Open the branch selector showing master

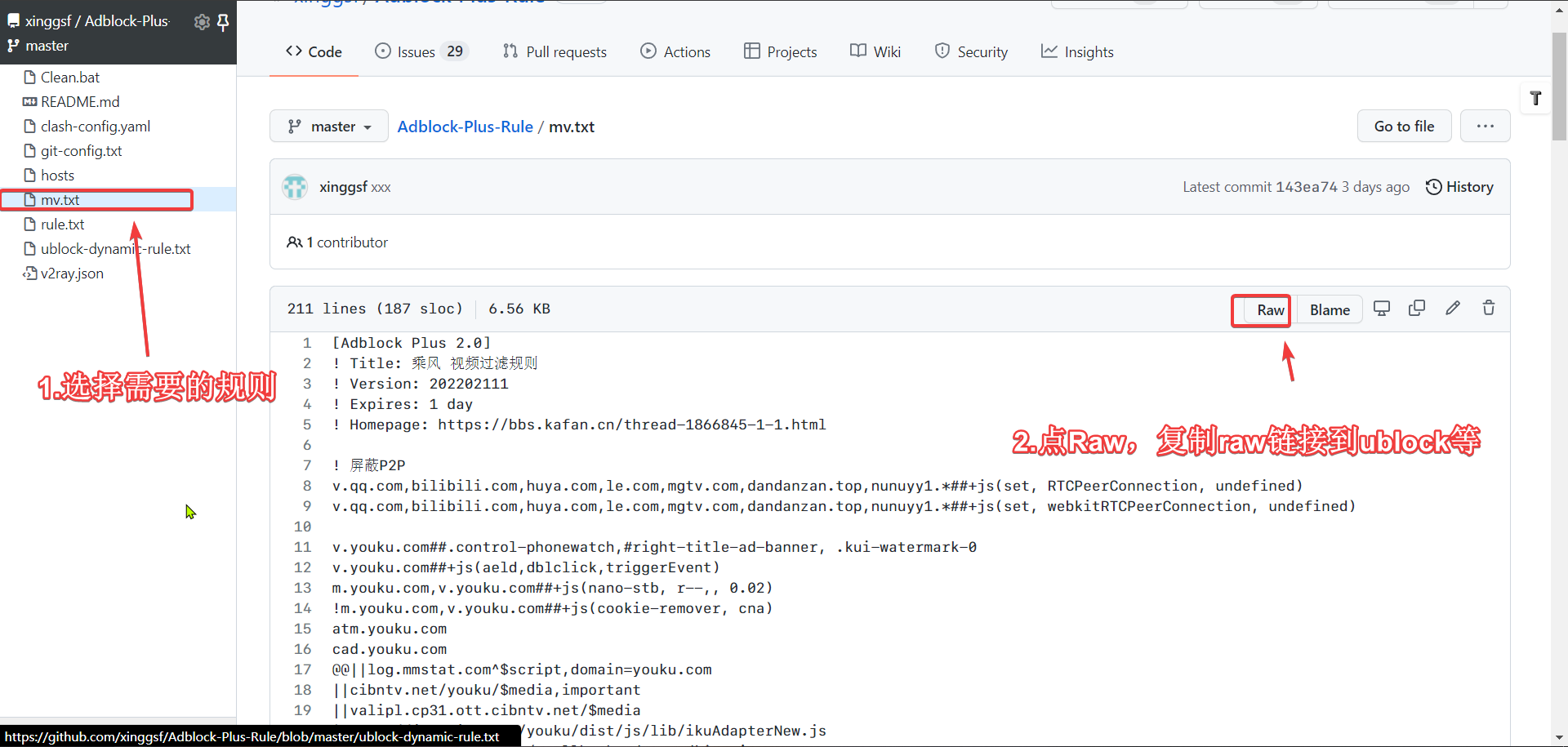(x=328, y=126)
